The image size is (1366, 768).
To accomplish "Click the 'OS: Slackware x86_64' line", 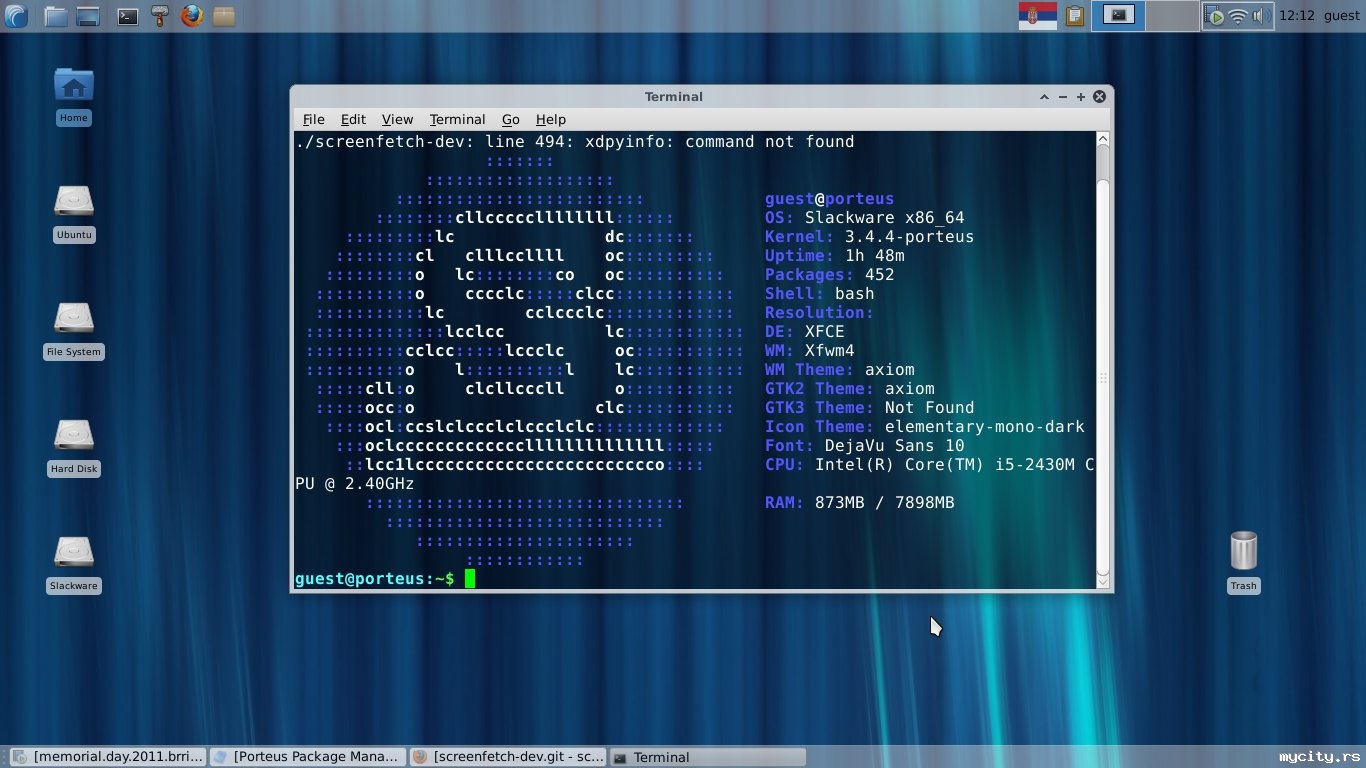I will point(865,218).
